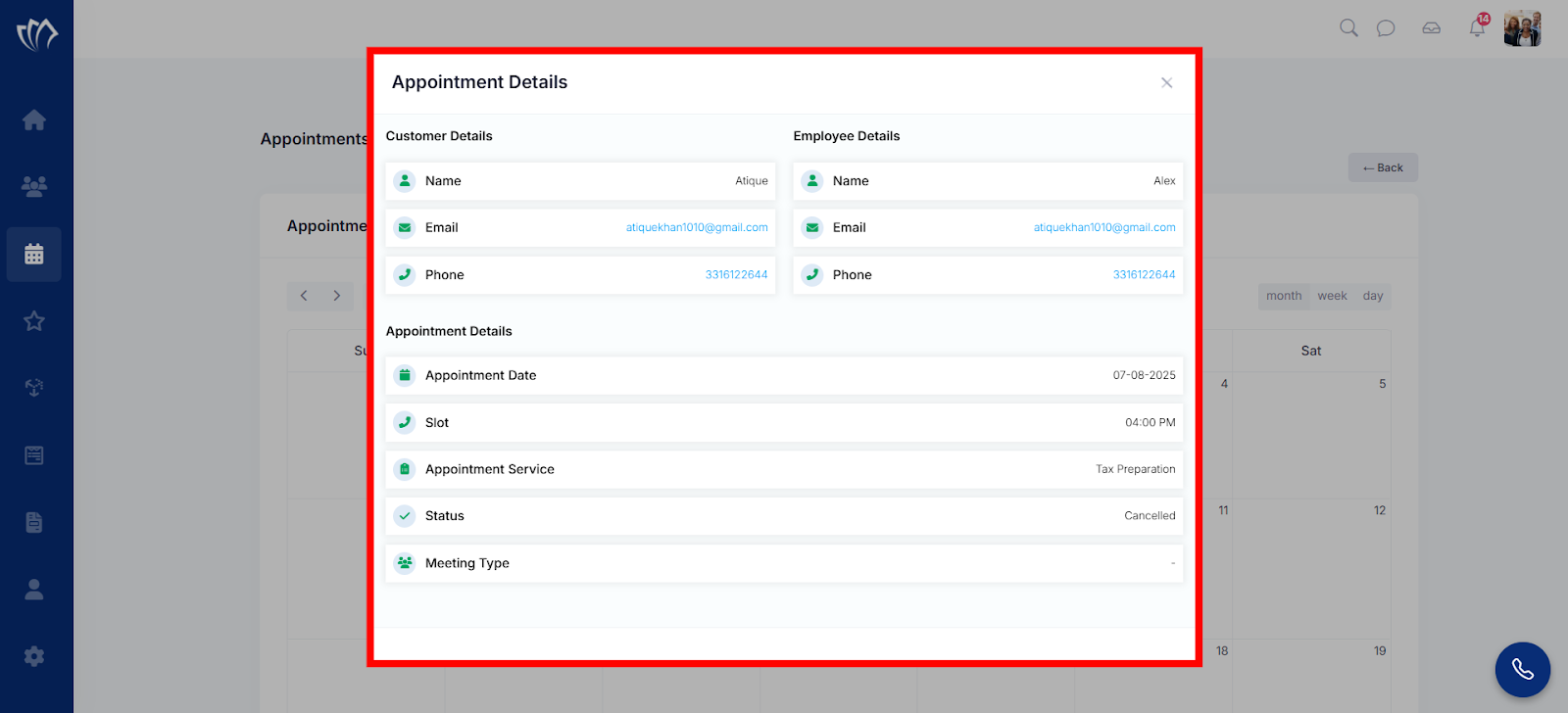Click the slot time 04:00 PM
The image size is (1568, 713).
click(1151, 423)
